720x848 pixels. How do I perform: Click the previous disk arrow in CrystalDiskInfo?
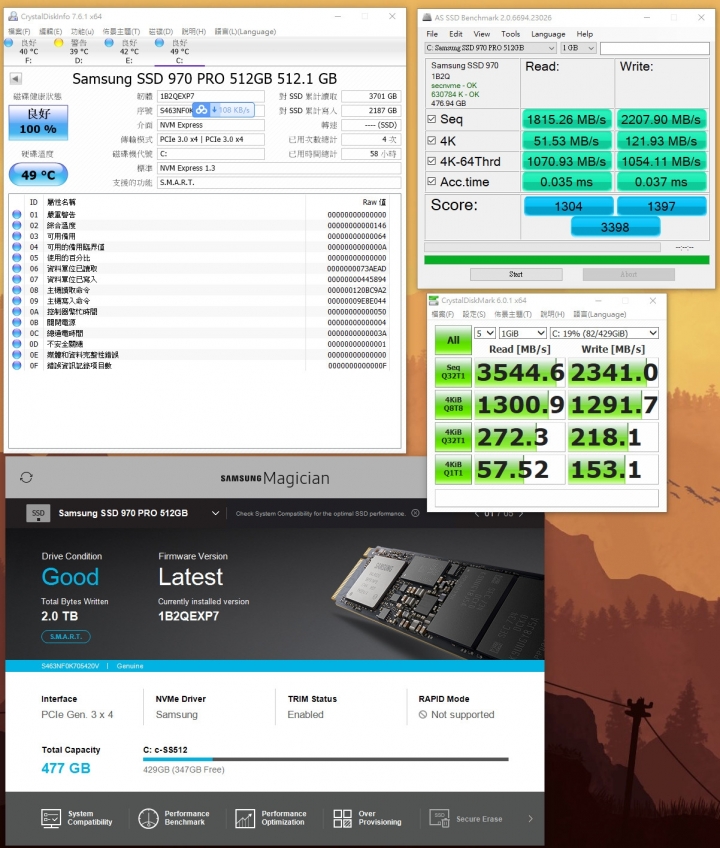[16, 79]
